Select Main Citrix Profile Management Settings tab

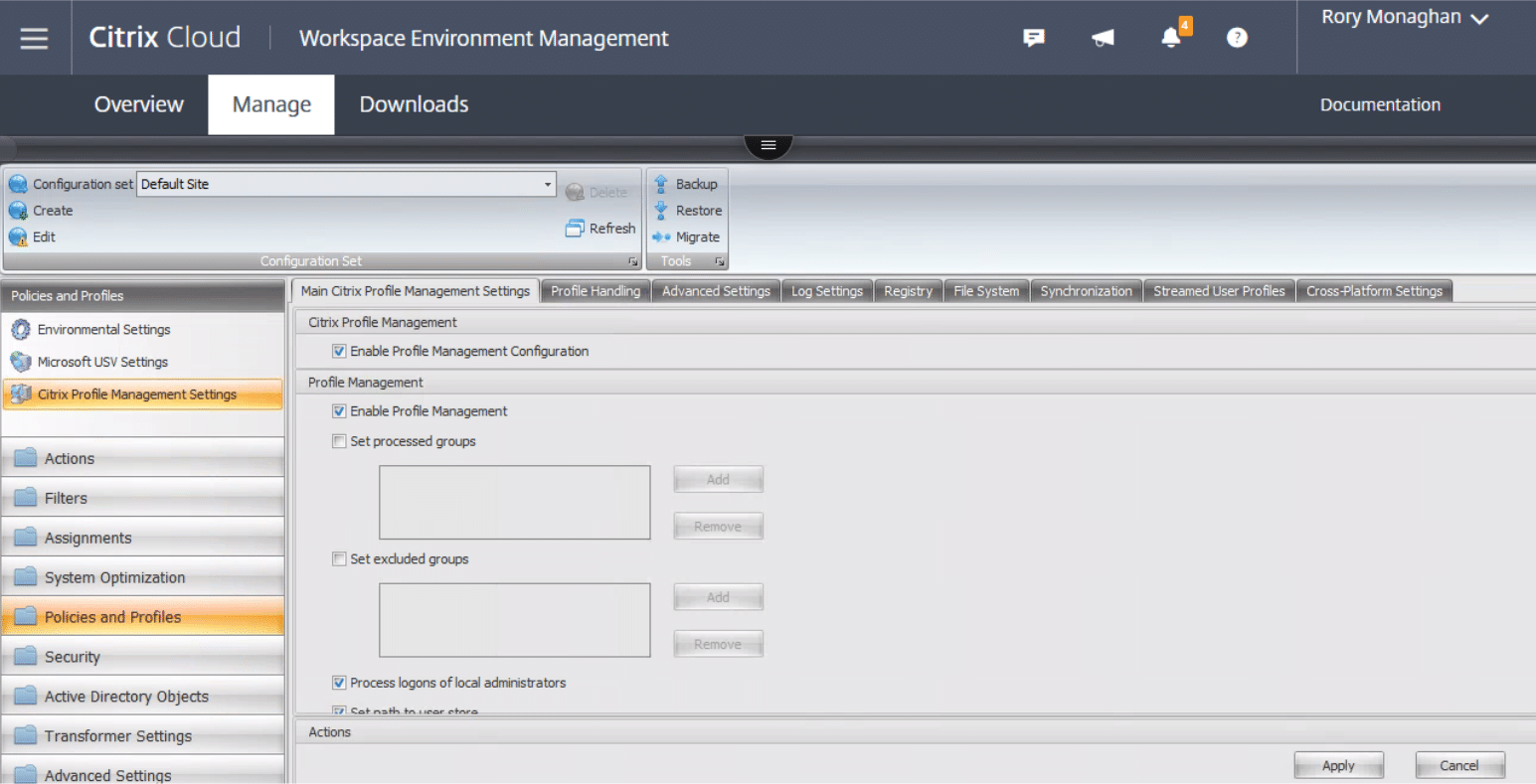pos(415,290)
